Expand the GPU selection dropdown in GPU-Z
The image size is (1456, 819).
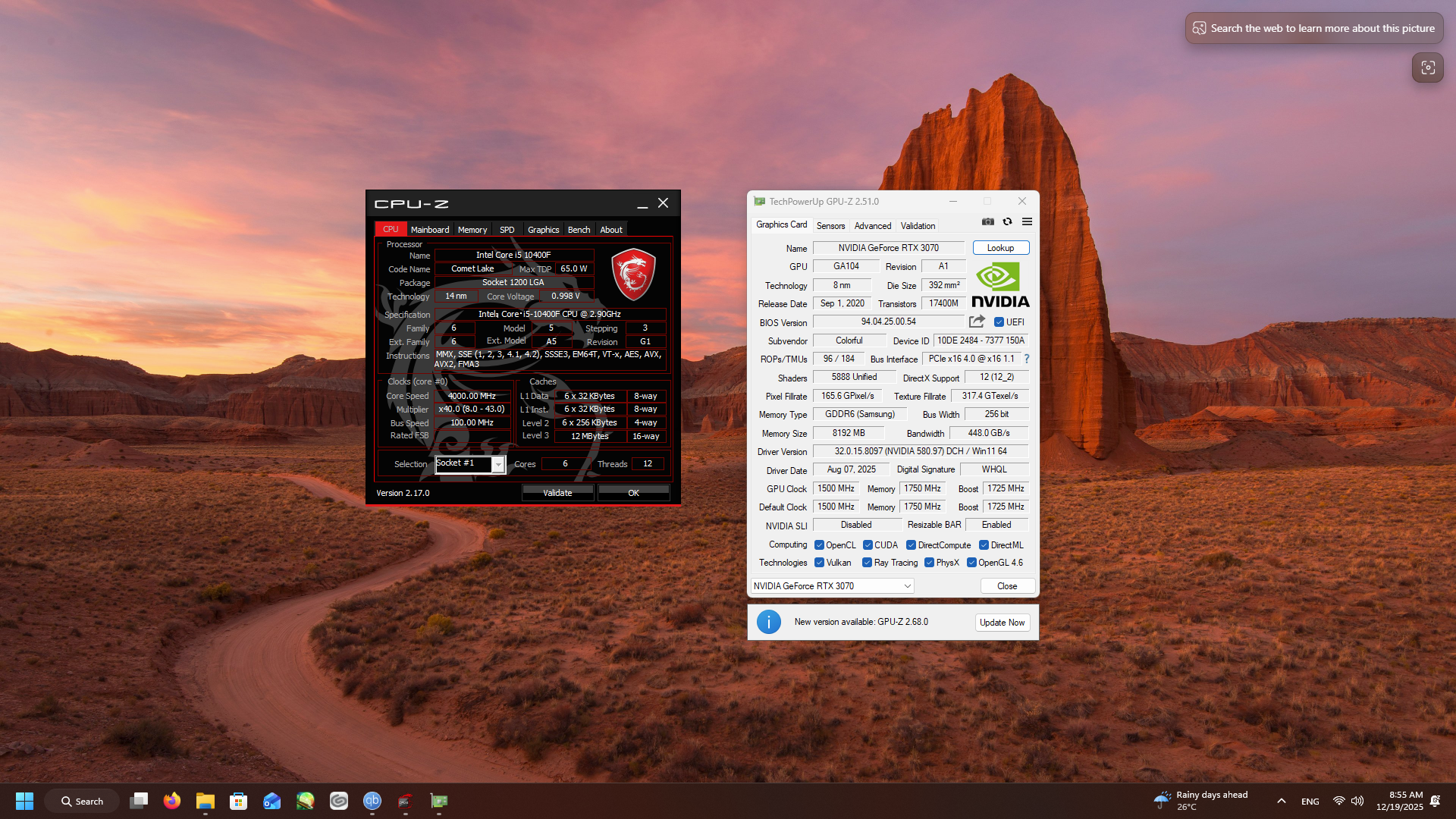[x=833, y=586]
